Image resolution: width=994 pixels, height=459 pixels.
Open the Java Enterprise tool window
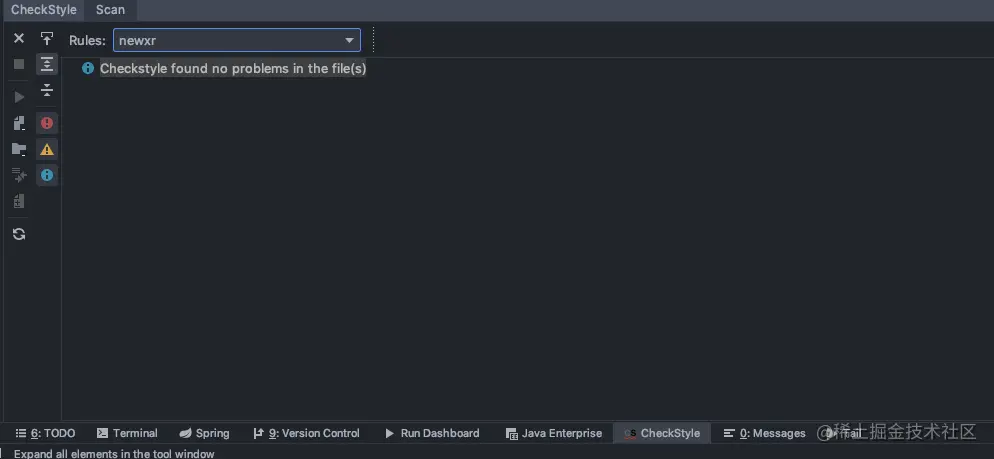[554, 434]
